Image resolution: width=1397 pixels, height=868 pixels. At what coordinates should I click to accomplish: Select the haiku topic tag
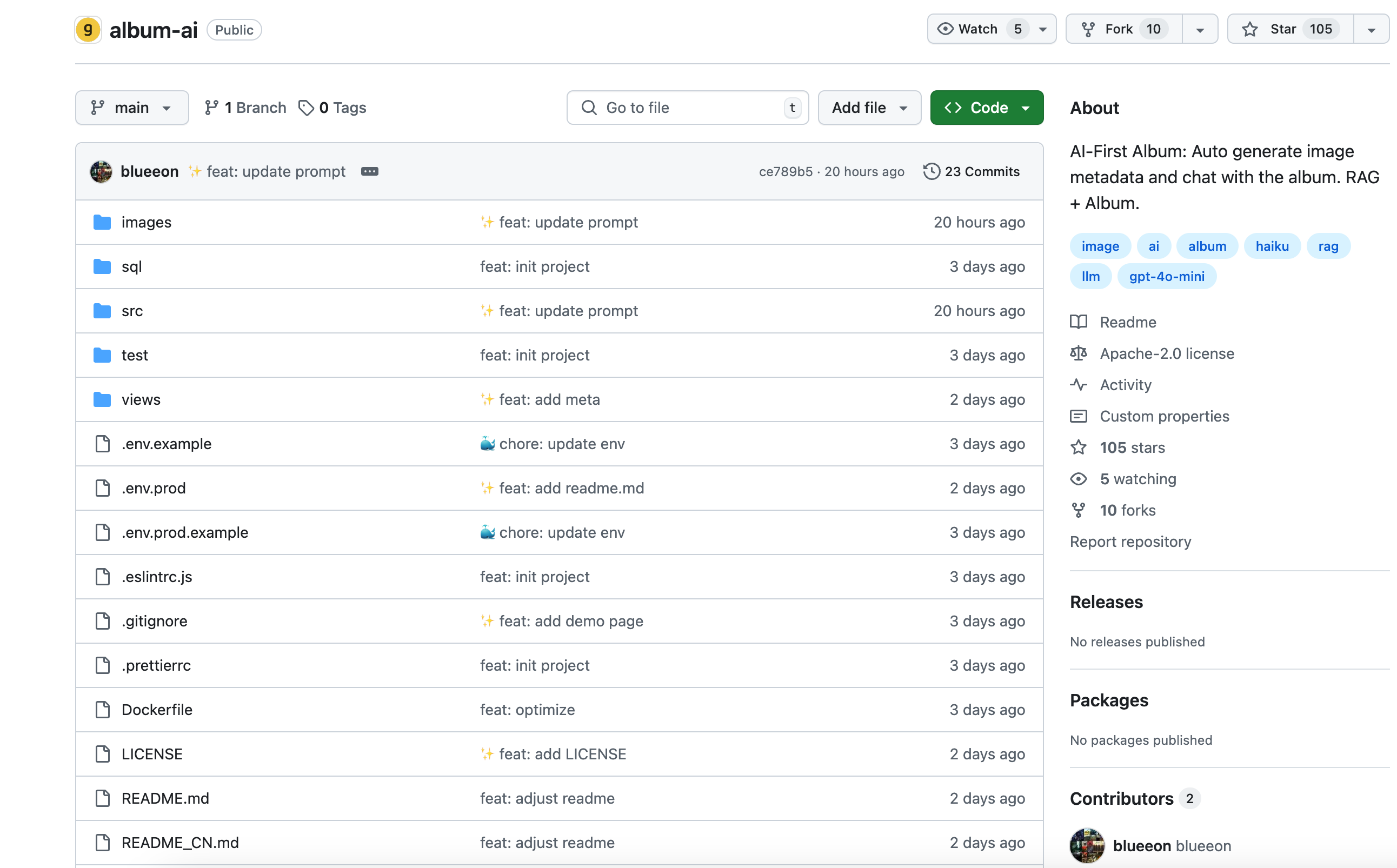(x=1272, y=246)
